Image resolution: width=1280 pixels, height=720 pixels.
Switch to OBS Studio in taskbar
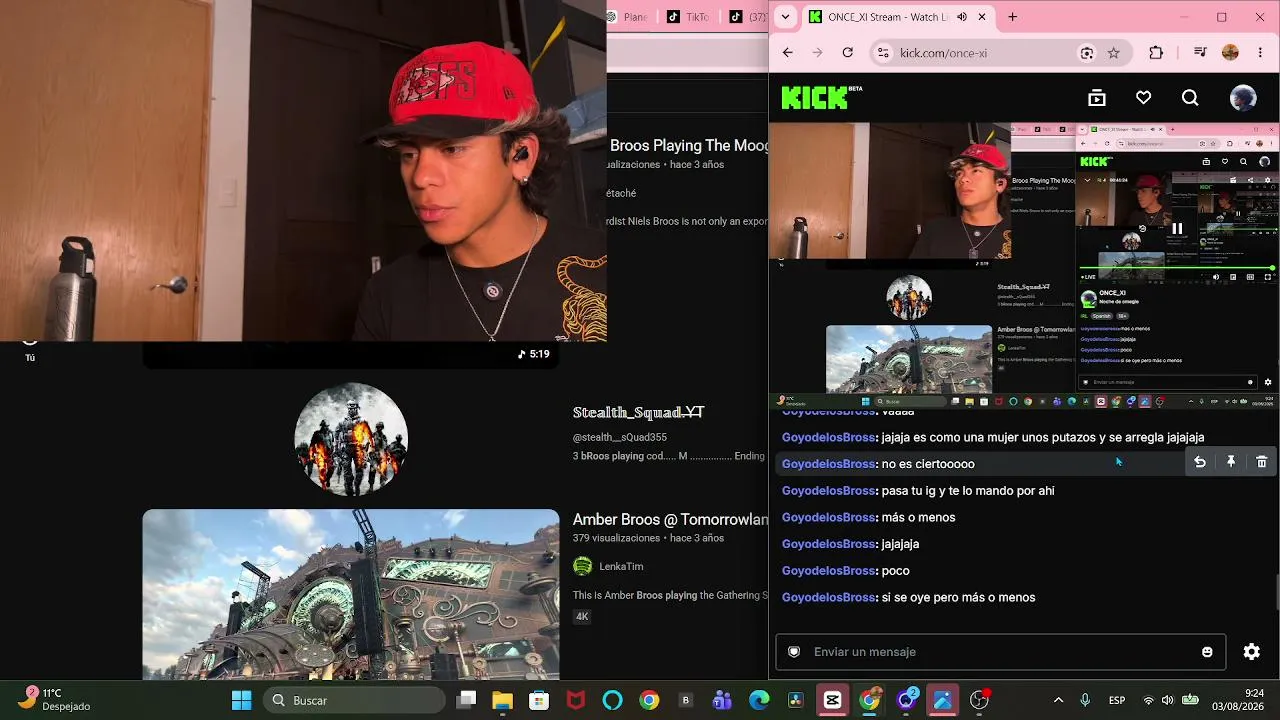coord(979,700)
